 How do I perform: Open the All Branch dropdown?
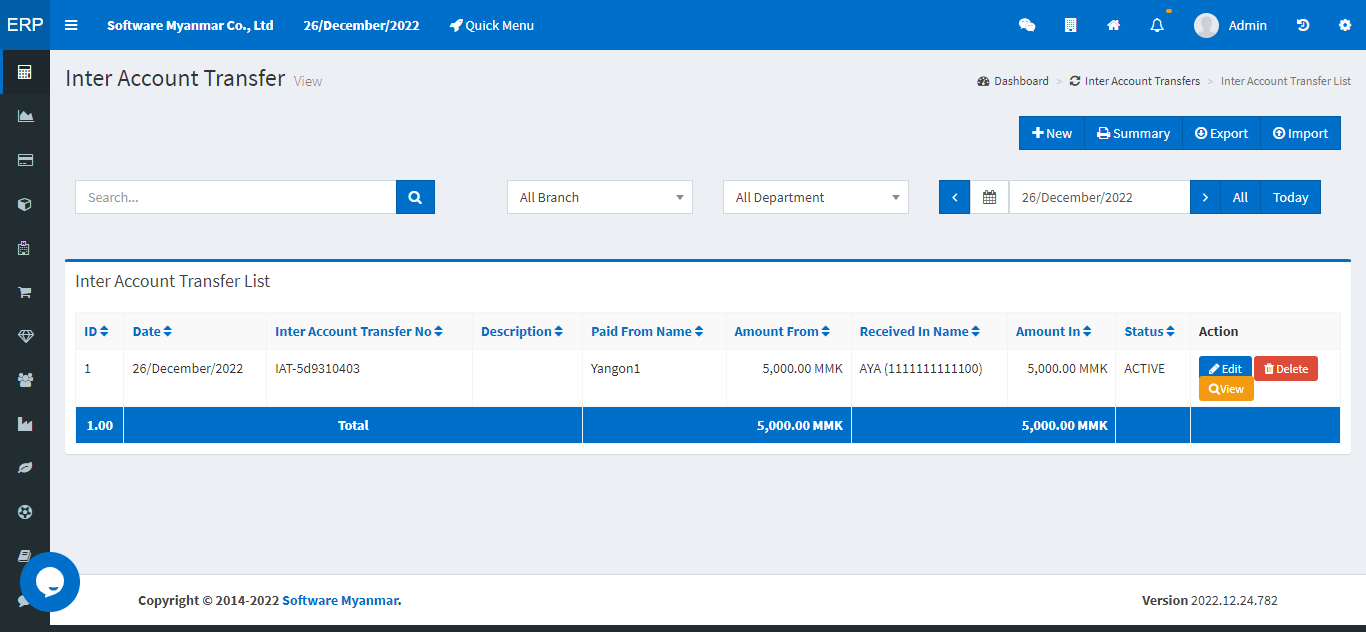[600, 197]
